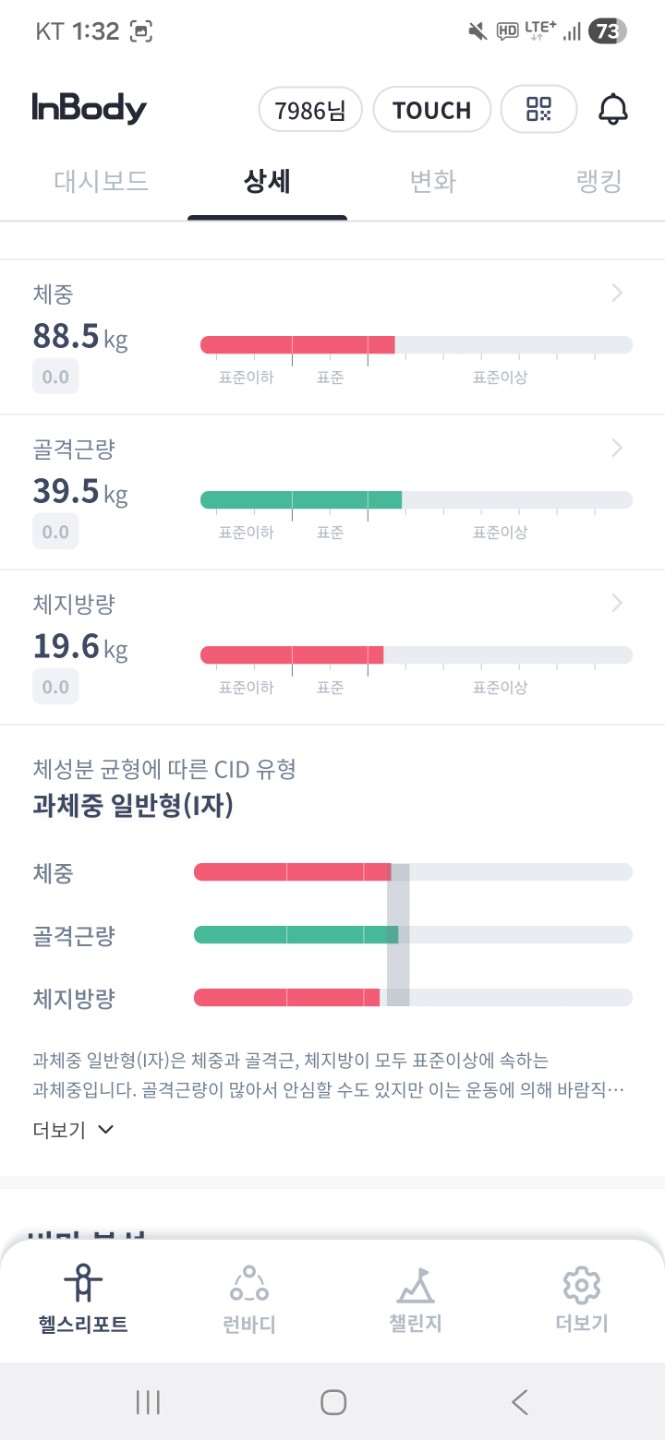Tap the InBody logo
Viewport: 665px width, 1440px height.
[x=89, y=108]
